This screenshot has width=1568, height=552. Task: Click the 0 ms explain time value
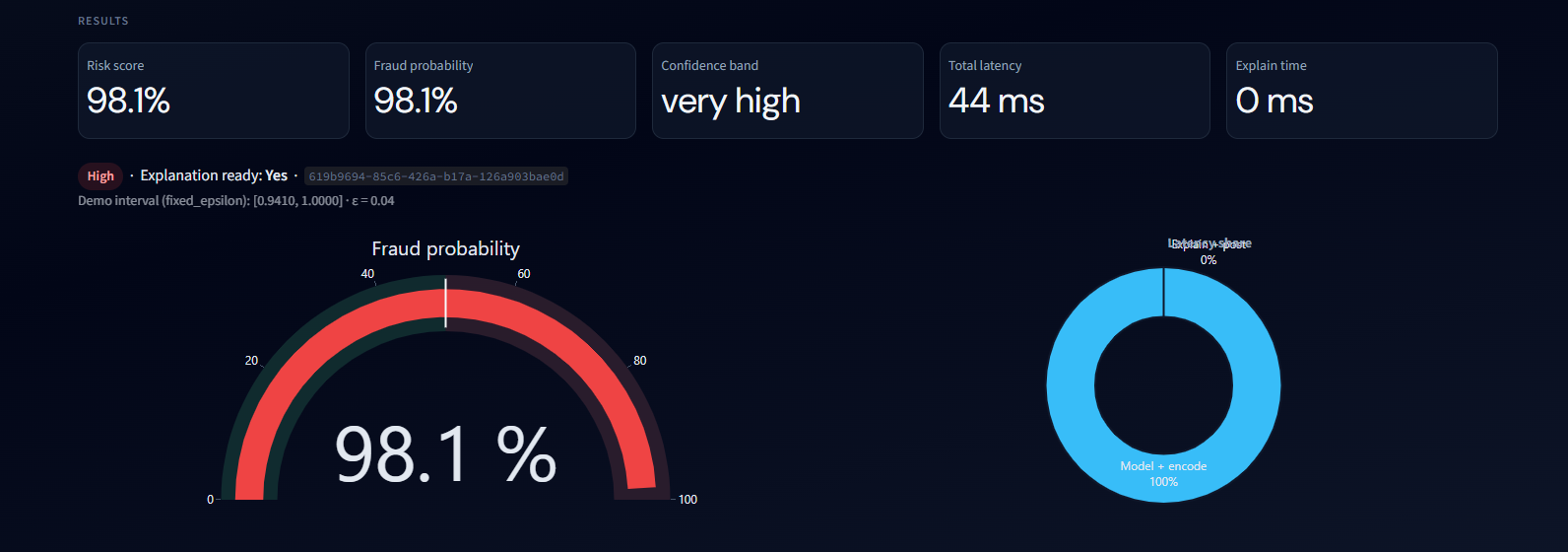[x=1274, y=101]
